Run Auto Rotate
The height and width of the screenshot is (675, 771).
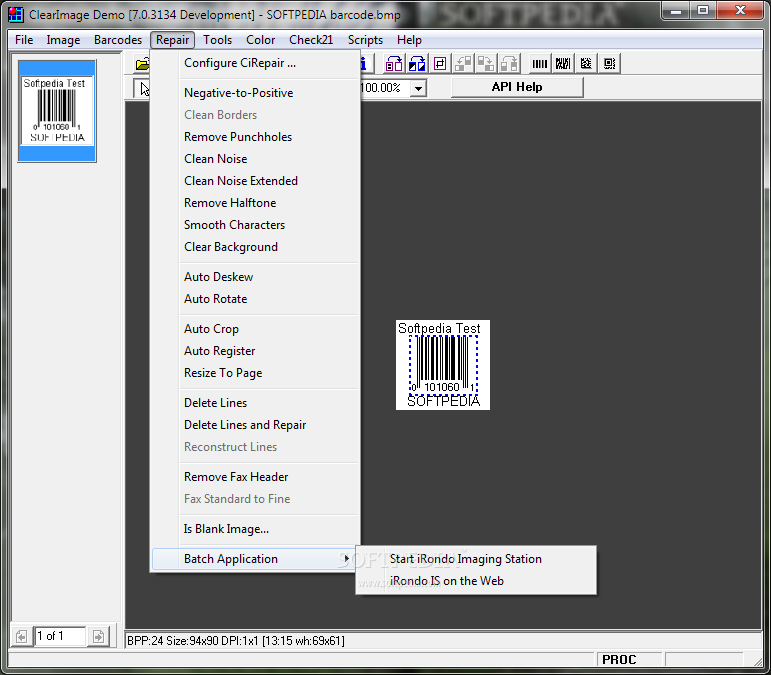(254, 299)
